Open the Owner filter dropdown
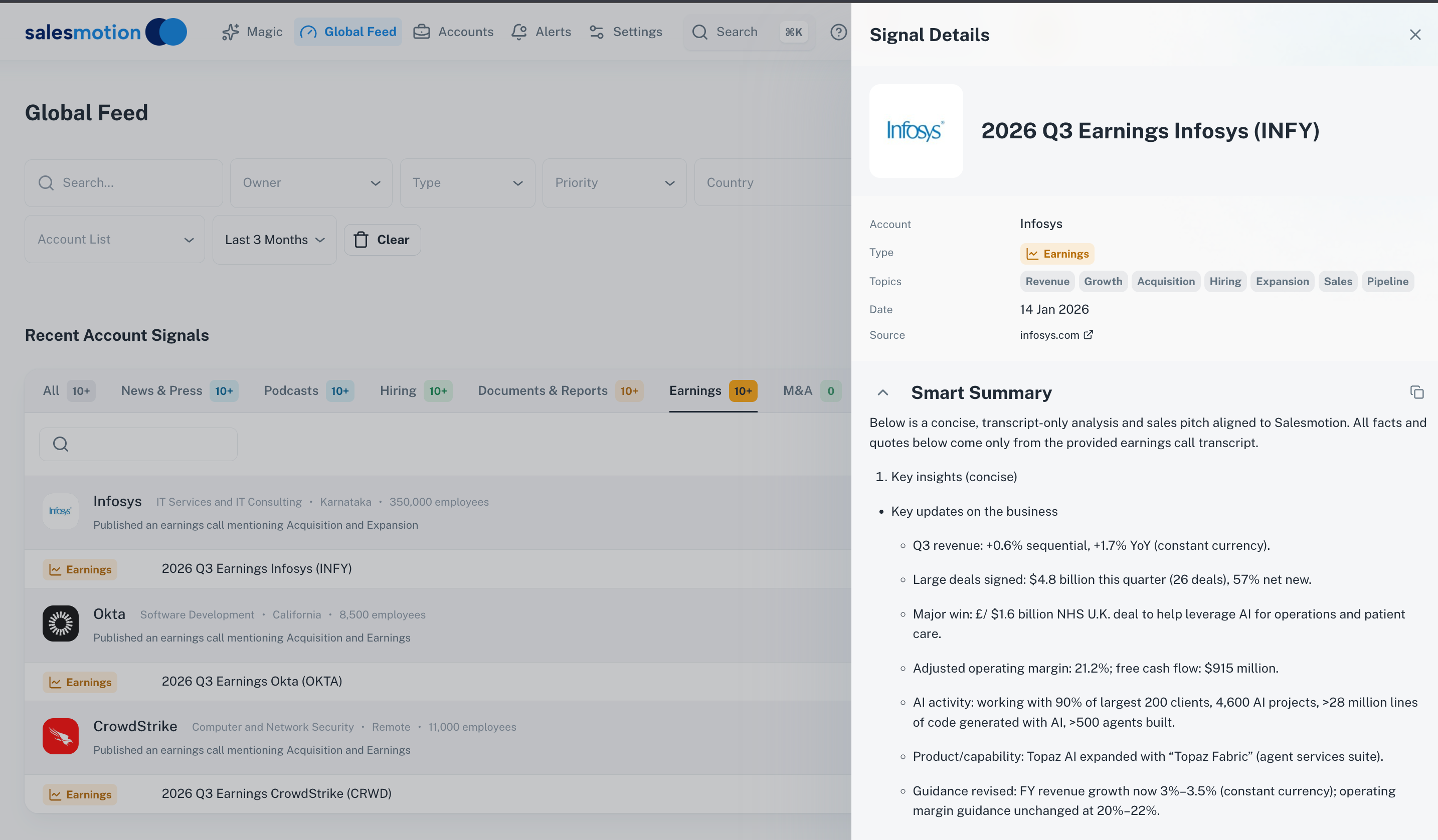This screenshot has height=840, width=1438. coord(311,183)
